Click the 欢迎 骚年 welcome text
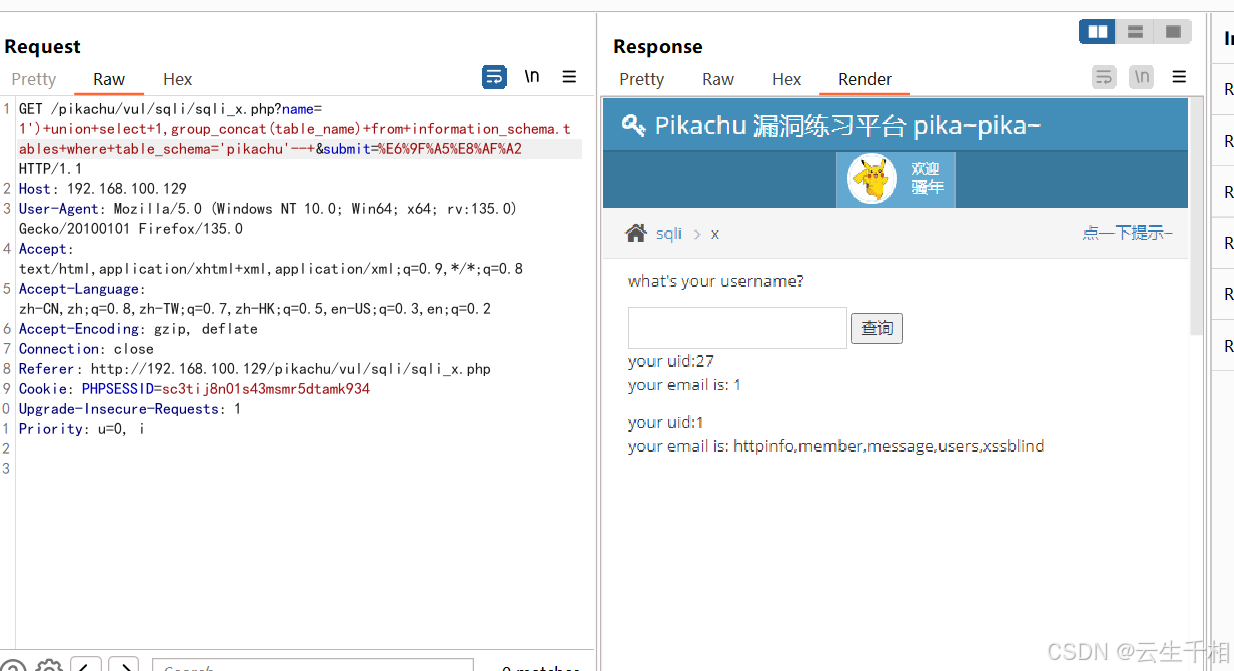Viewport: 1234px width, 671px height. (927, 178)
